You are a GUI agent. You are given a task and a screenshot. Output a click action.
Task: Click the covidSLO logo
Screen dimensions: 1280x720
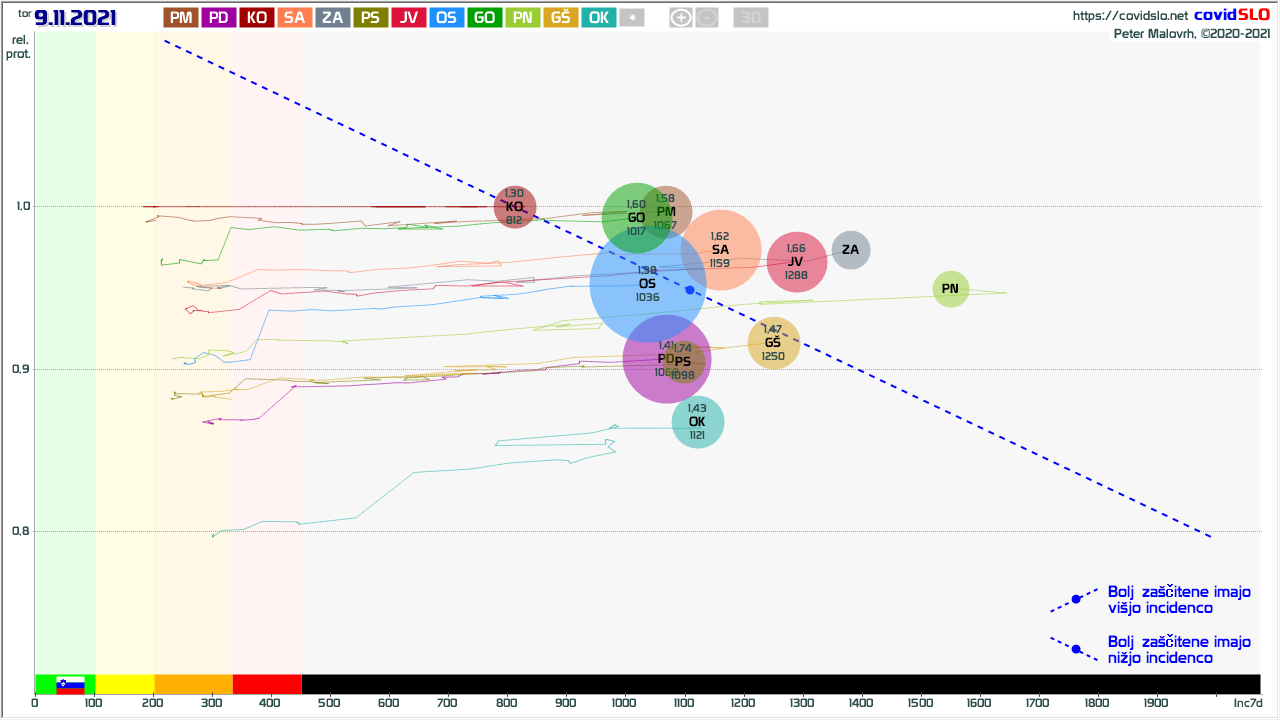pos(1232,15)
